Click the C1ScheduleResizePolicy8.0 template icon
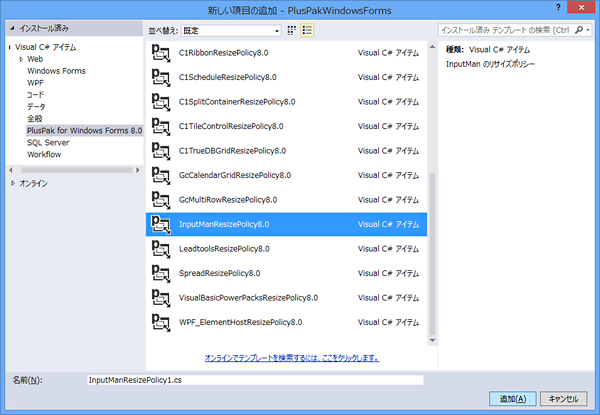 tap(161, 77)
